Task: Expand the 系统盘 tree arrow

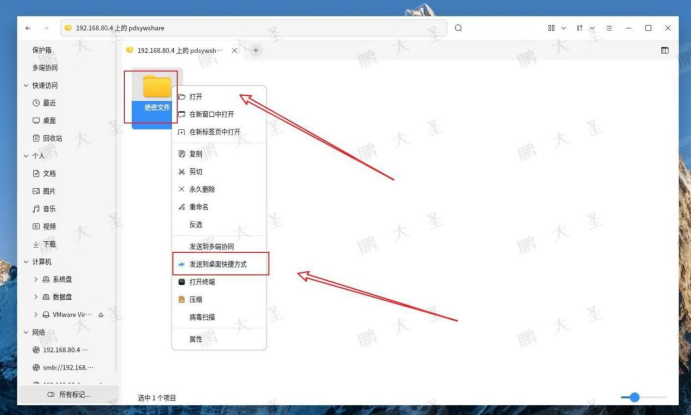Action: pos(36,279)
